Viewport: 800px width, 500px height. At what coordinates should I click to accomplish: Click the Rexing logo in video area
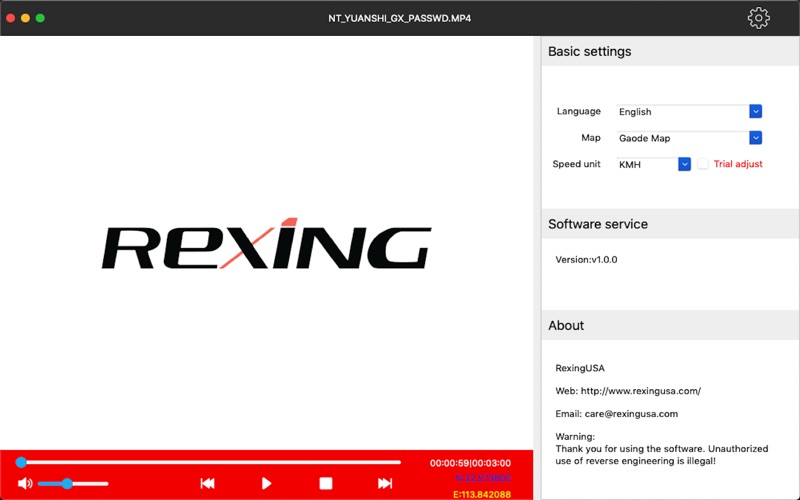coord(266,243)
